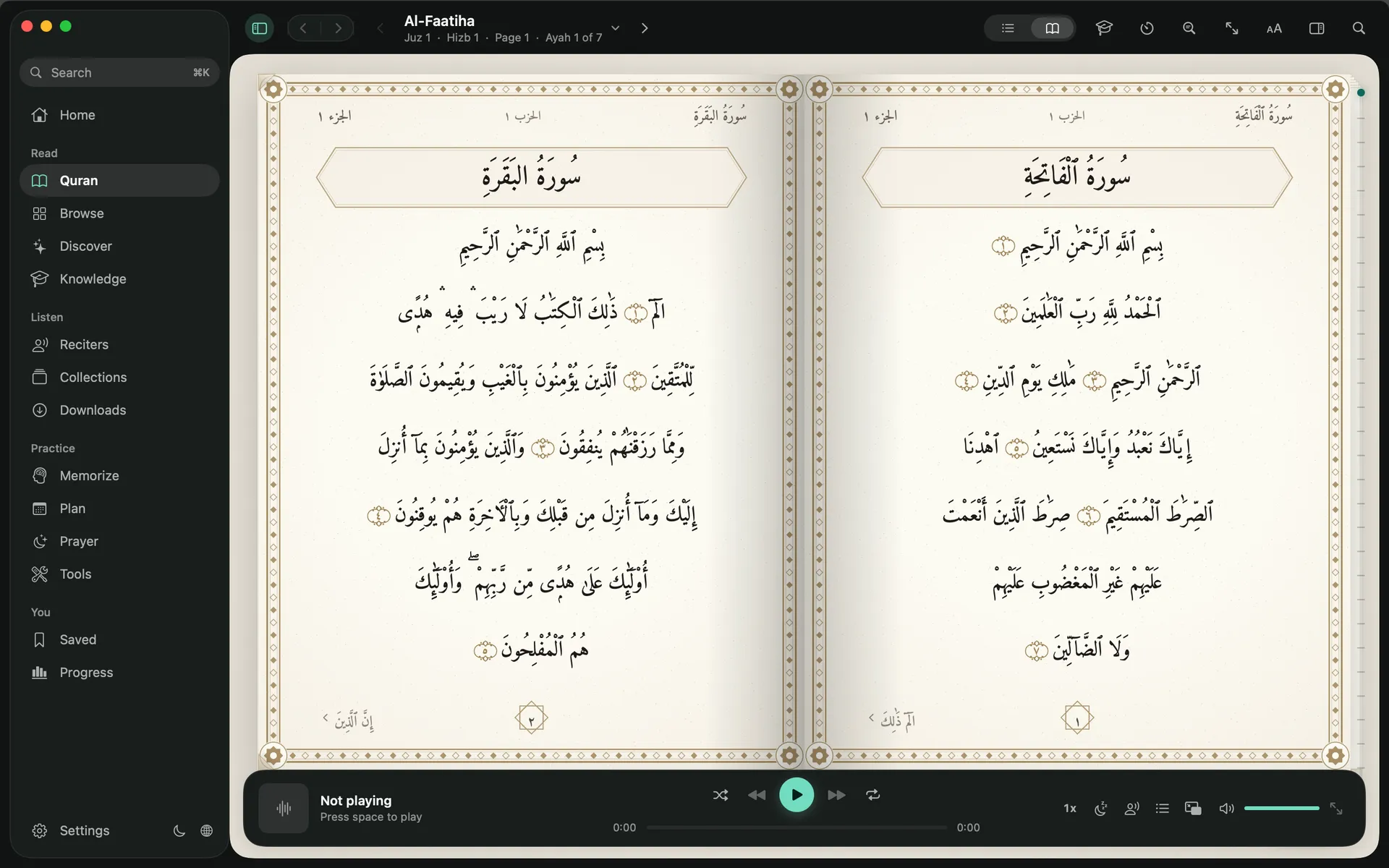Toggle repeat playback
Viewport: 1389px width, 868px height.
click(x=873, y=795)
